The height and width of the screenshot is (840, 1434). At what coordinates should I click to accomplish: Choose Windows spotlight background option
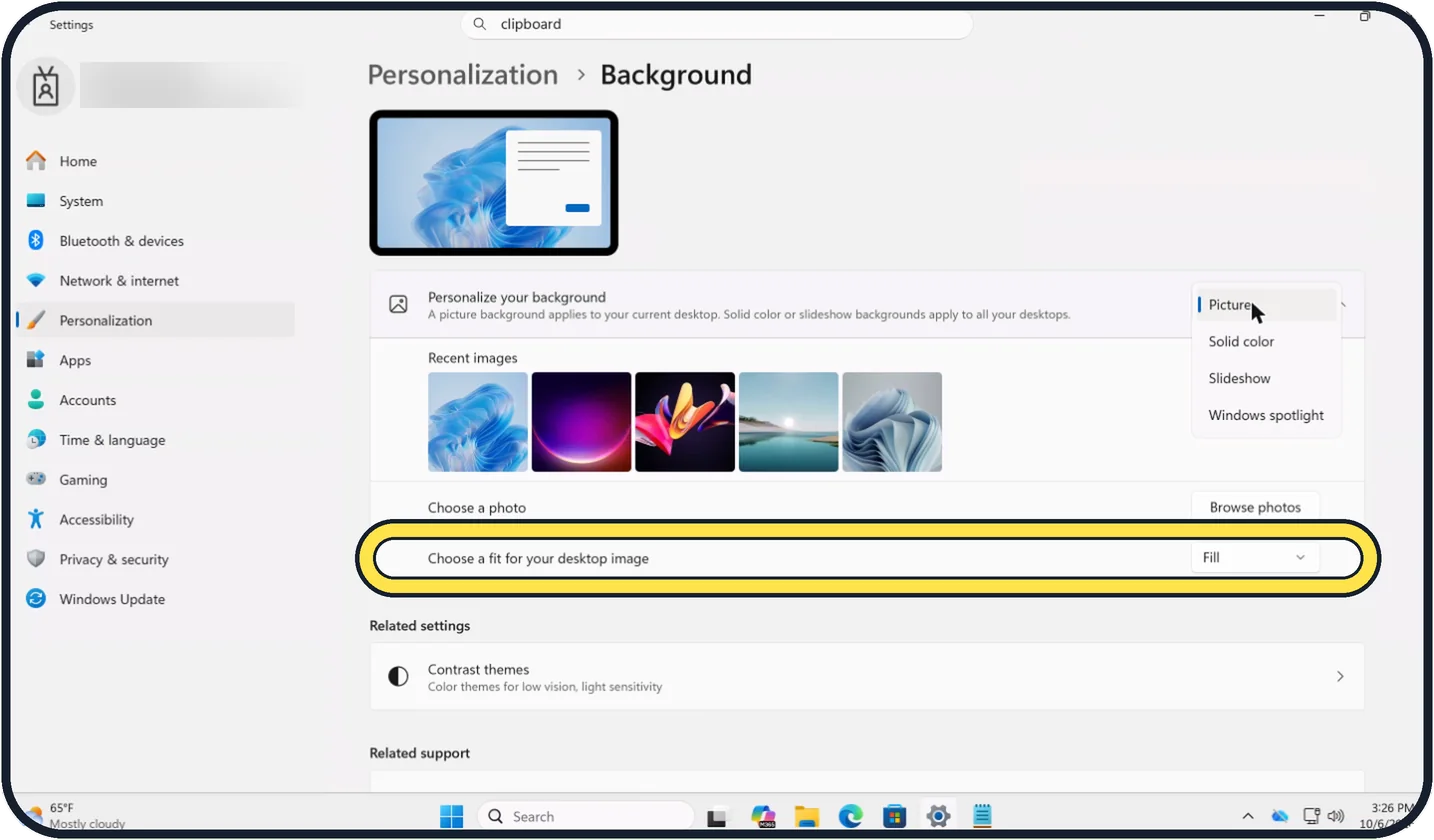[1266, 416]
